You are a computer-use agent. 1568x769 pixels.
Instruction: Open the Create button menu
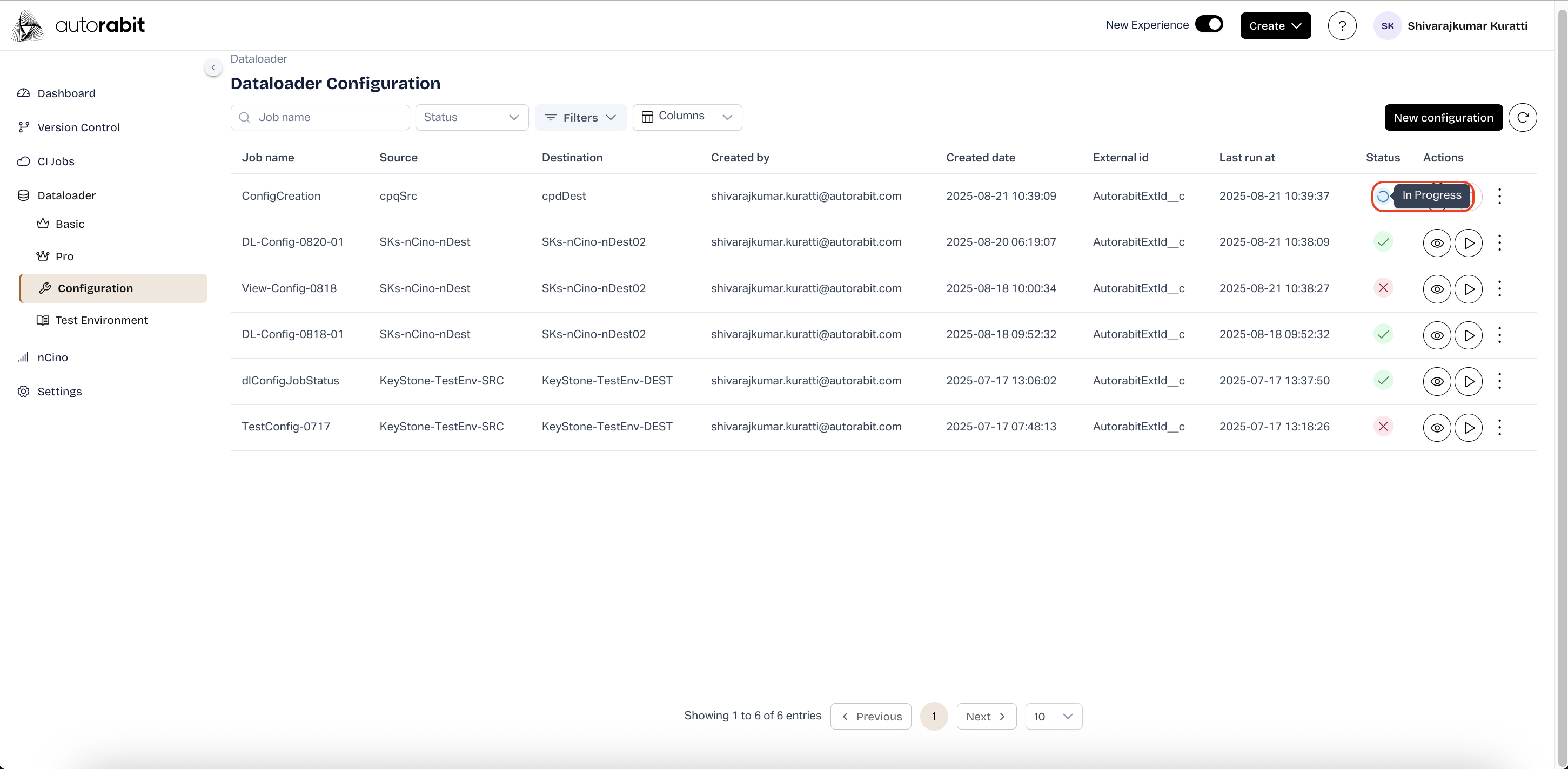coord(1275,25)
